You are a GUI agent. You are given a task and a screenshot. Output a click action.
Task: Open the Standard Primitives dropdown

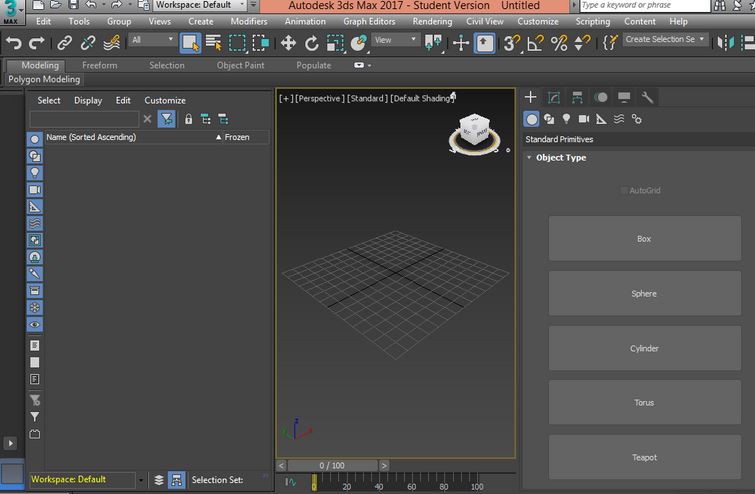639,139
